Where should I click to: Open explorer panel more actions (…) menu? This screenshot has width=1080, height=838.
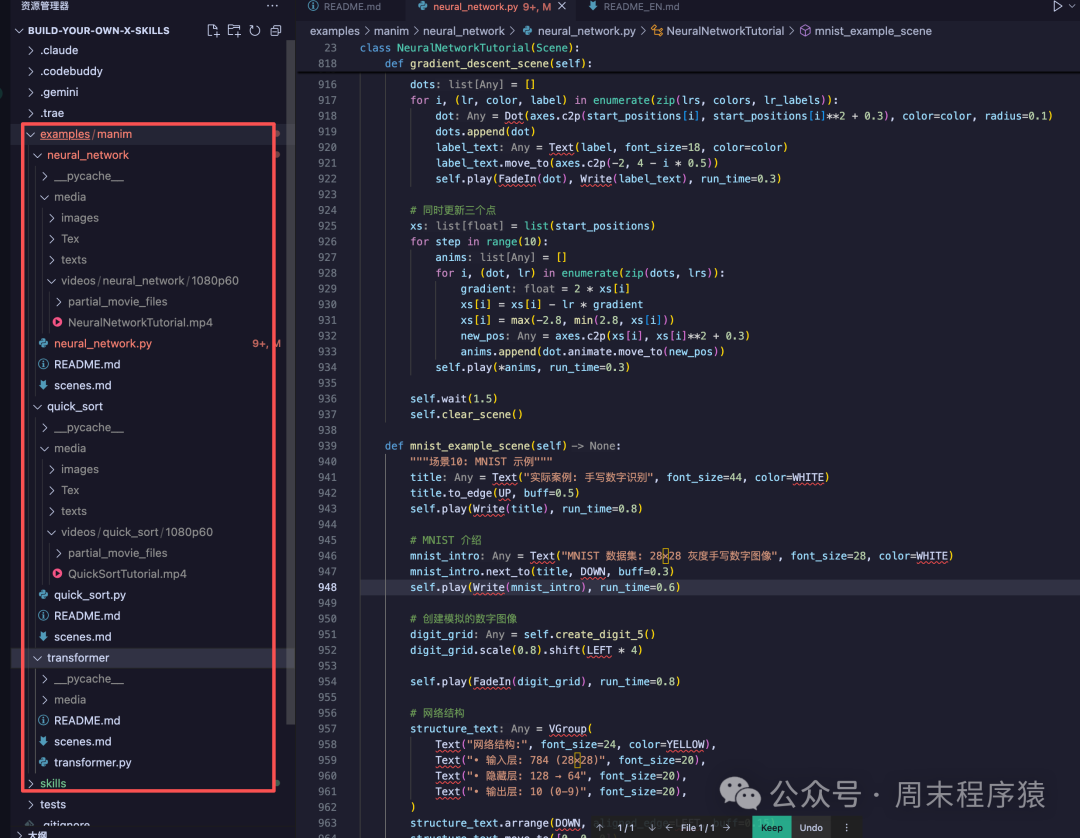click(x=272, y=6)
